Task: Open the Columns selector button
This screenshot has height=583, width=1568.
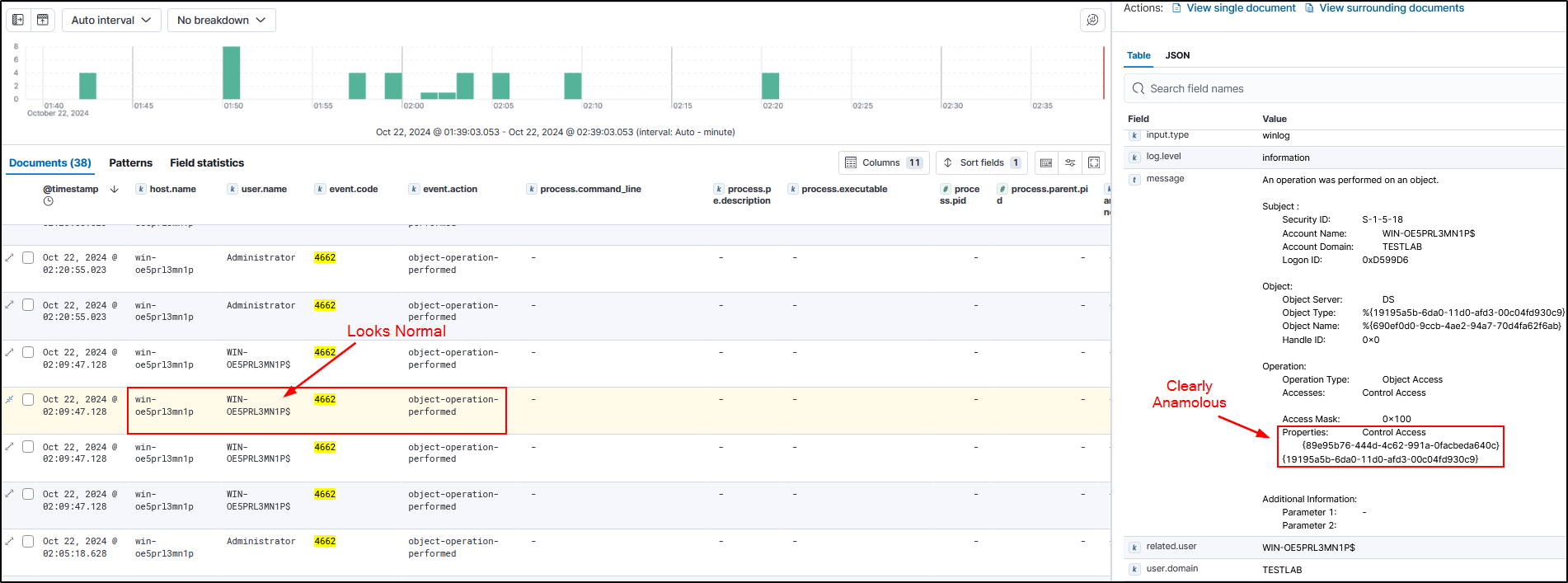Action: coord(883,162)
